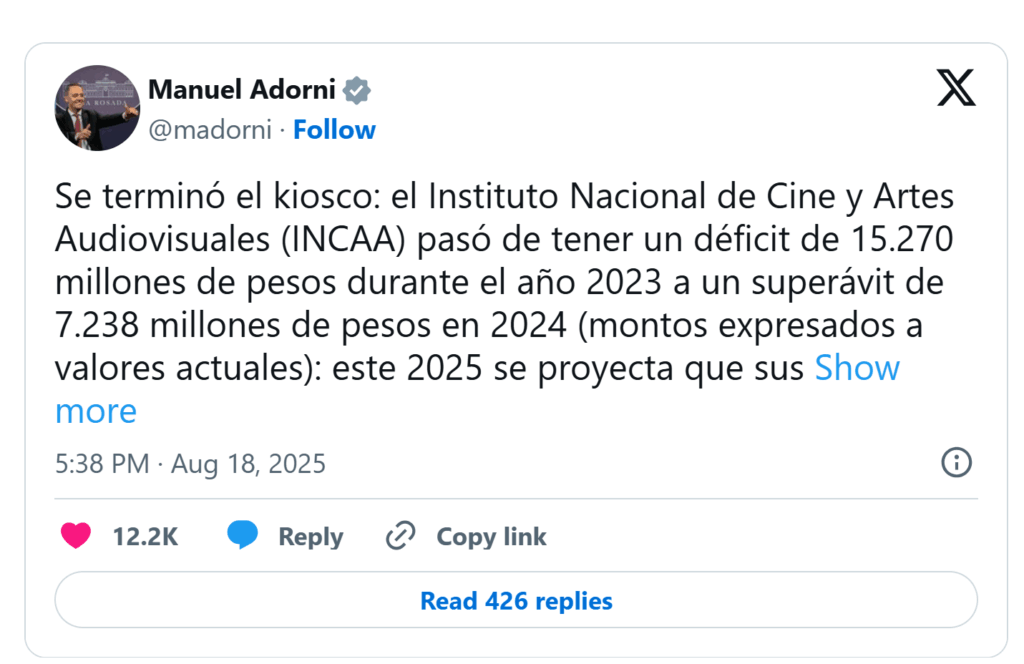This screenshot has height=664, width=1024.
Task: Open Read 426 replies button
Action: tap(516, 601)
